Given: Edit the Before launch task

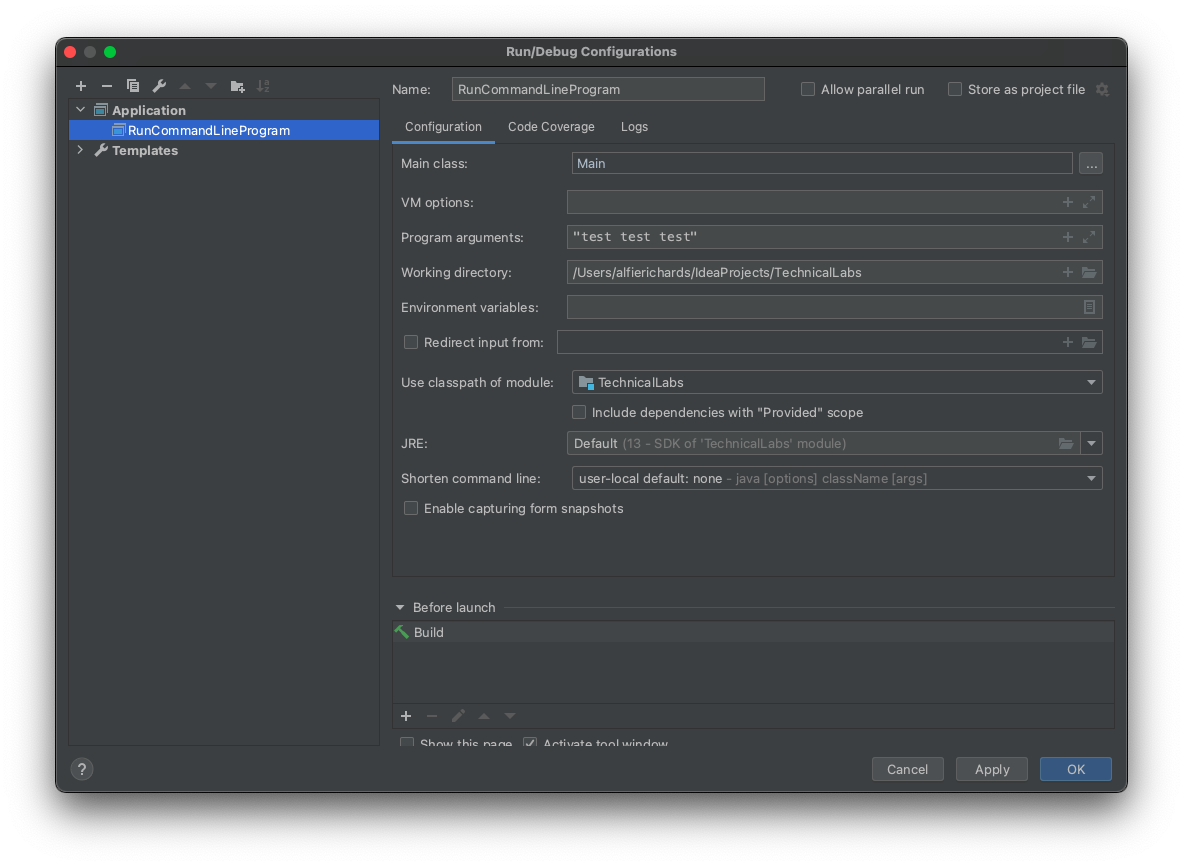Looking at the screenshot, I should point(458,716).
